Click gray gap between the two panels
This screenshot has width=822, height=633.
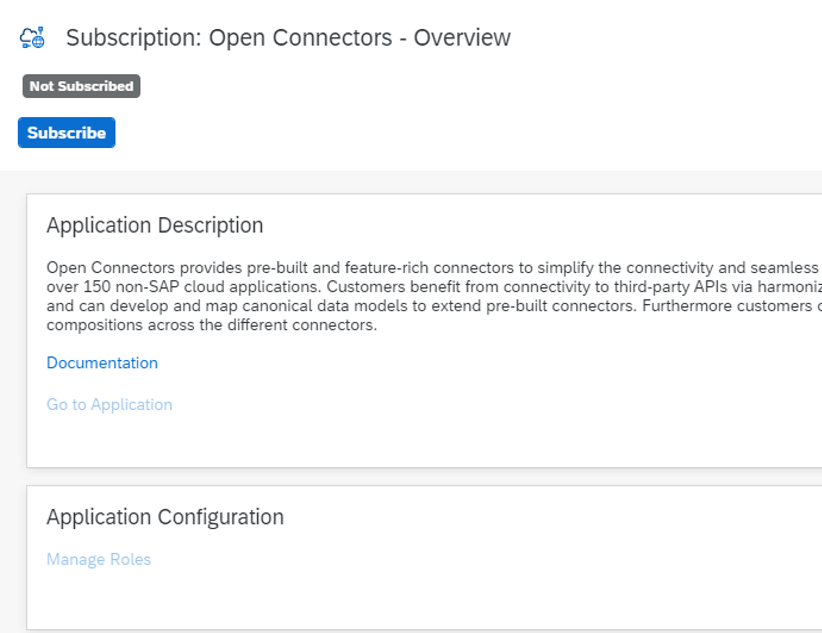400,477
